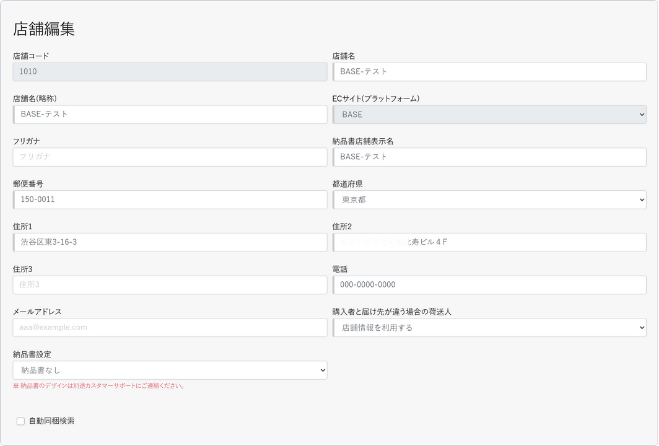Open the 荷送人 dropdown showing 店舗情報を利用する
Screen dimensions: 659x446
pyautogui.click(x=489, y=327)
